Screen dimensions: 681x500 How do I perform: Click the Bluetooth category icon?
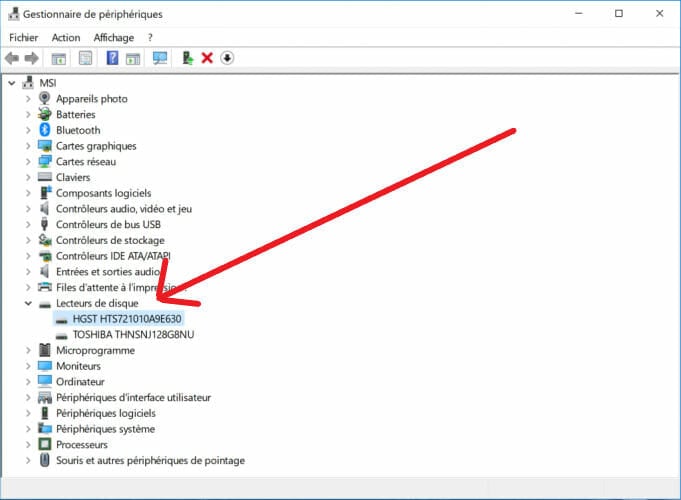pos(45,130)
